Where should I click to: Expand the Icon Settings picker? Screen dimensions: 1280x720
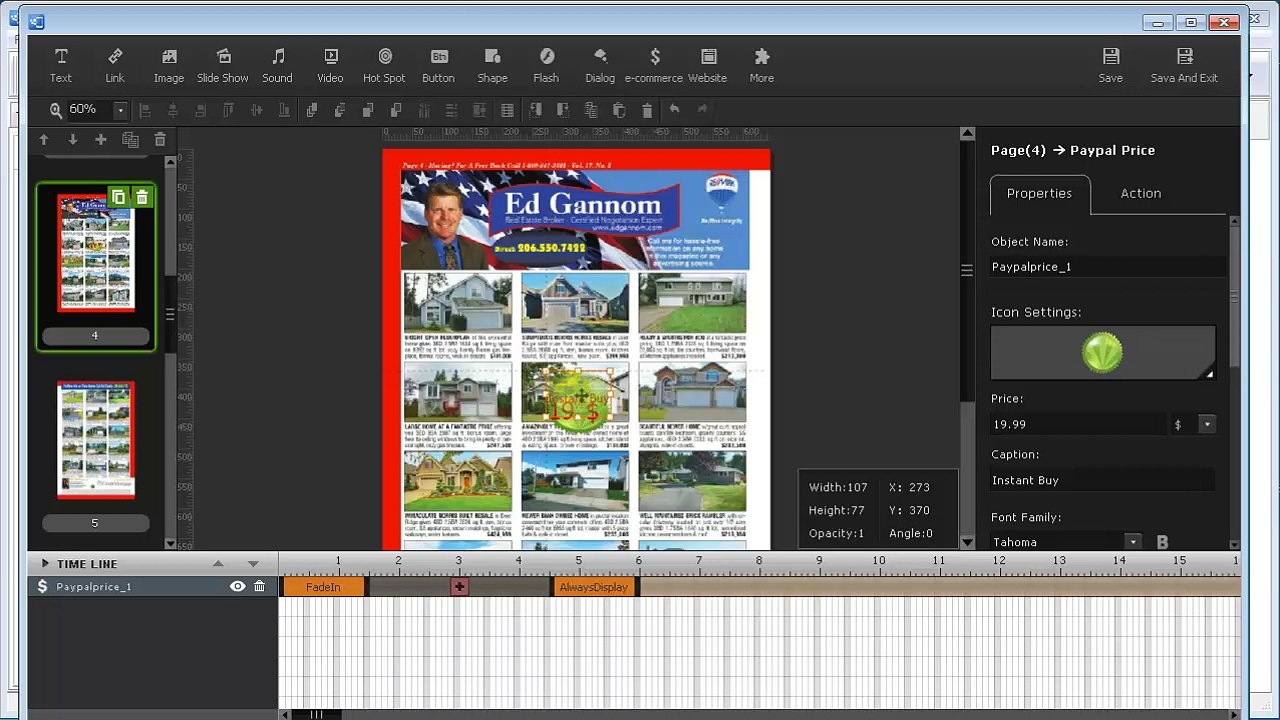click(x=1209, y=373)
